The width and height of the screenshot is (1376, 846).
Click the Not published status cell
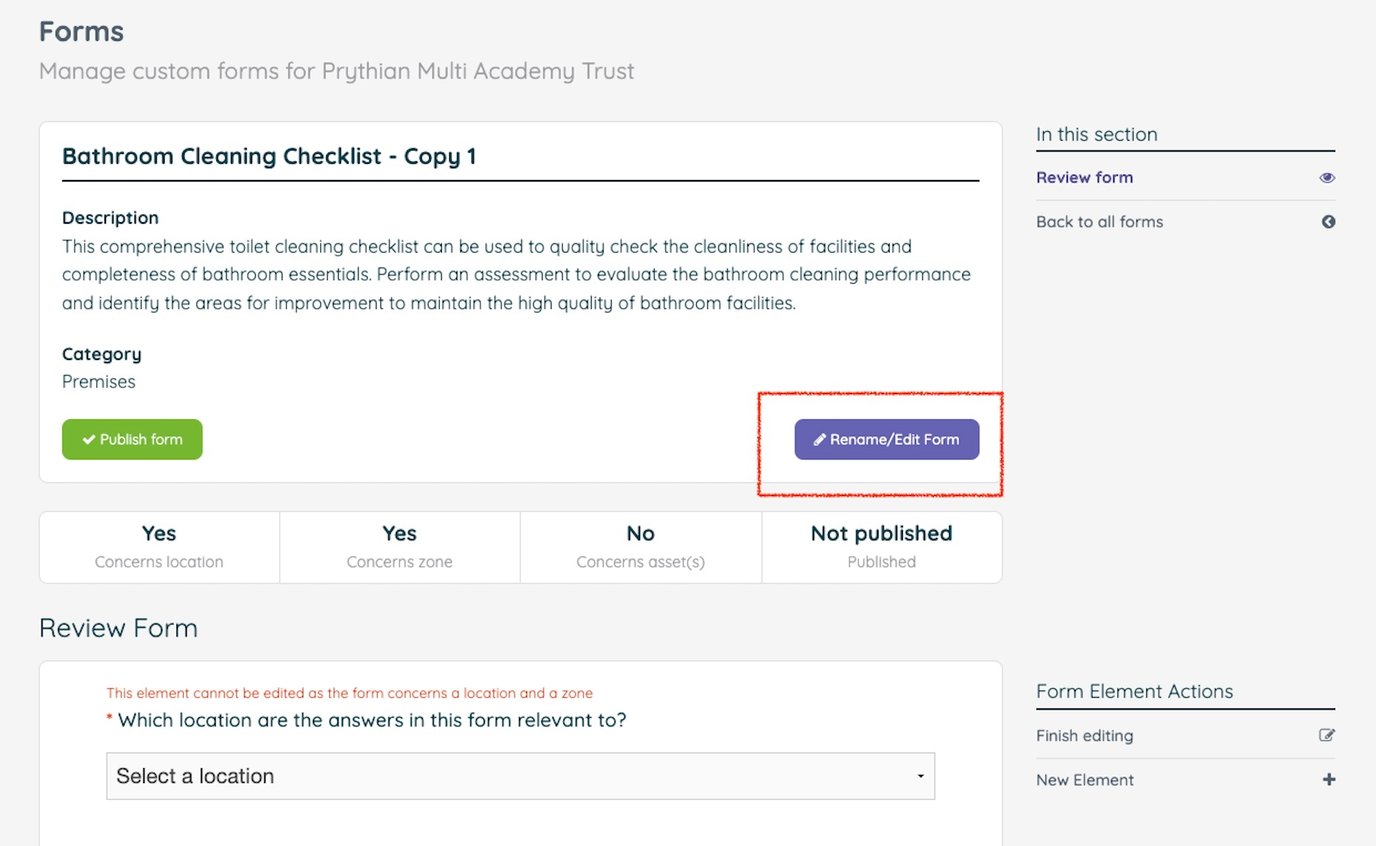point(881,546)
